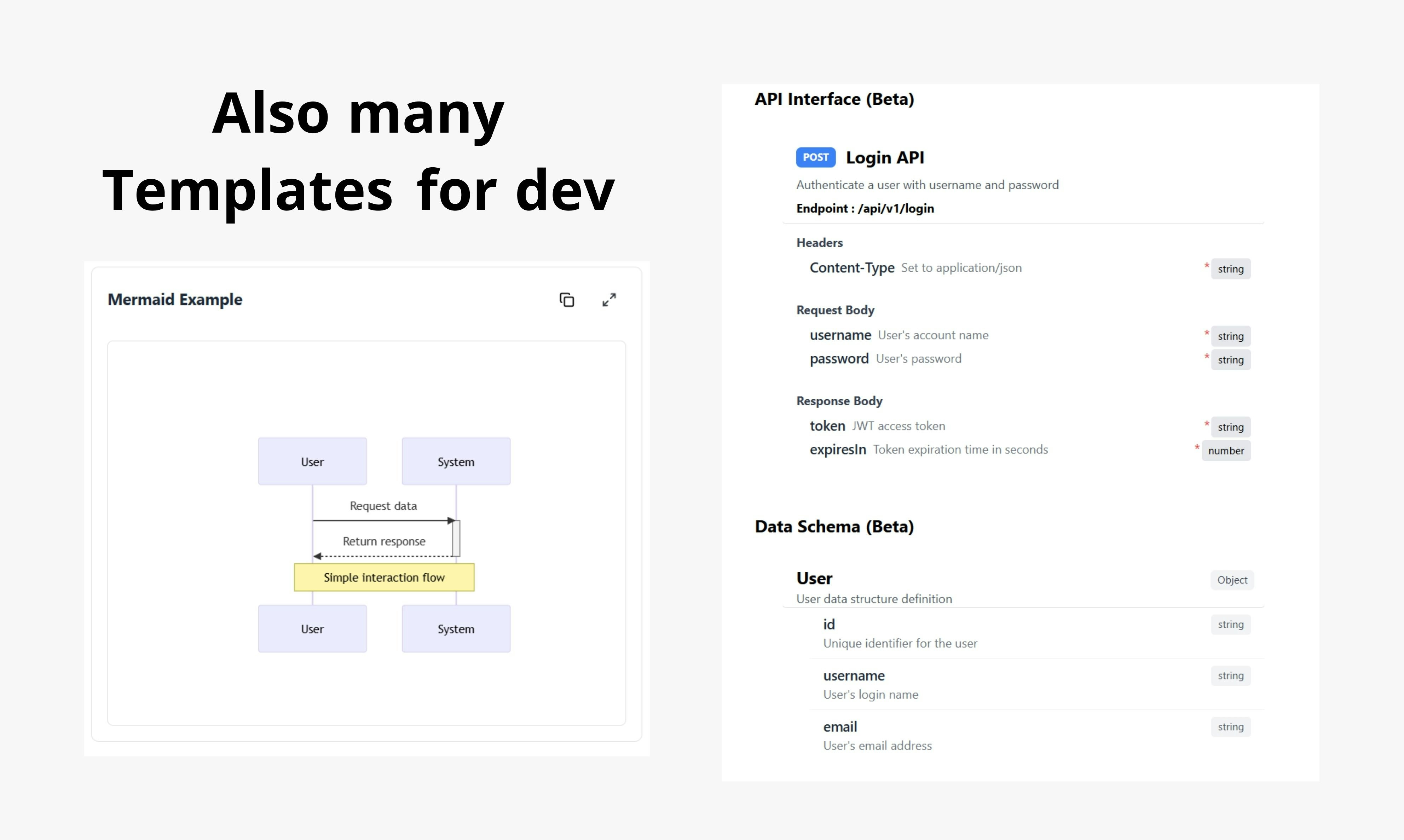Image resolution: width=1404 pixels, height=840 pixels.
Task: Click the token field in Response Body
Action: (827, 426)
